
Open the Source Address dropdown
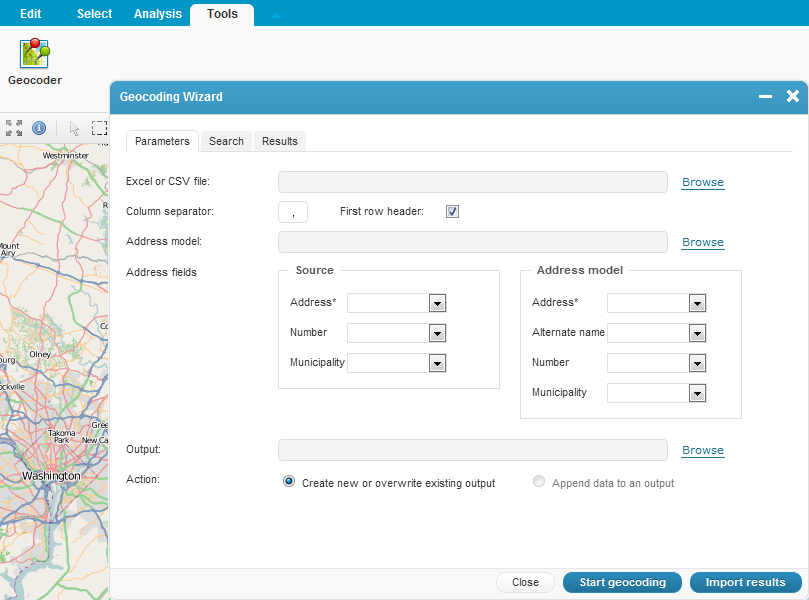437,302
